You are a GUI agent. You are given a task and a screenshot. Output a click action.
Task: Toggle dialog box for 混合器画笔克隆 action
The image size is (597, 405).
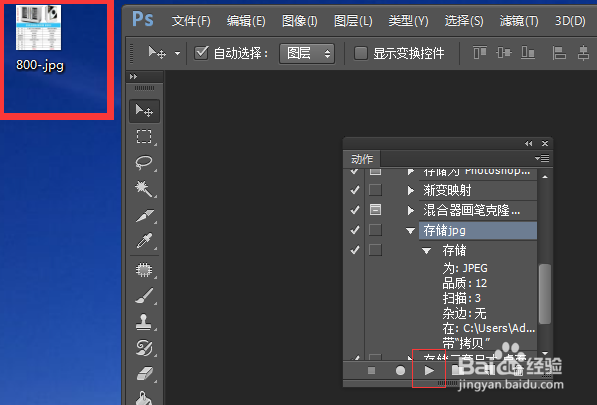tap(375, 210)
